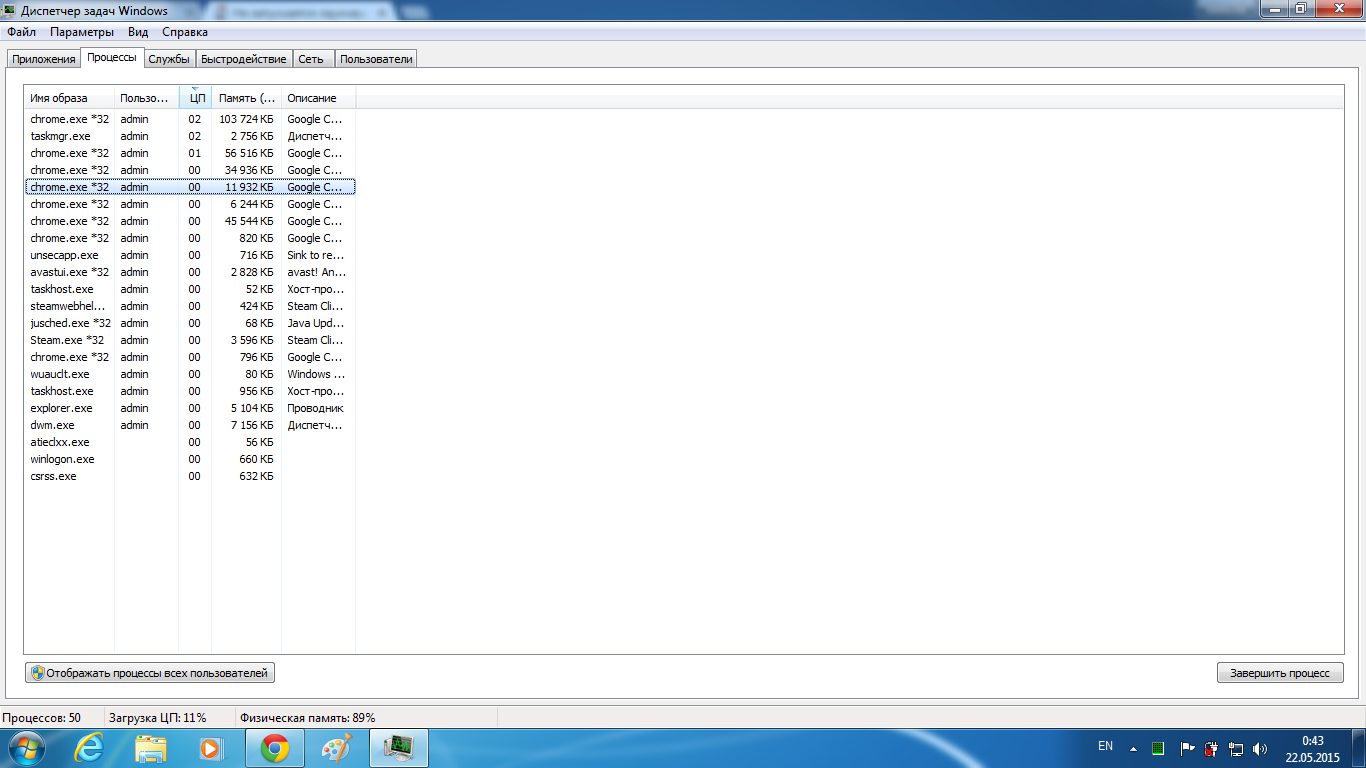Click the Завершить процесс button
The image size is (1366, 768).
click(1280, 673)
